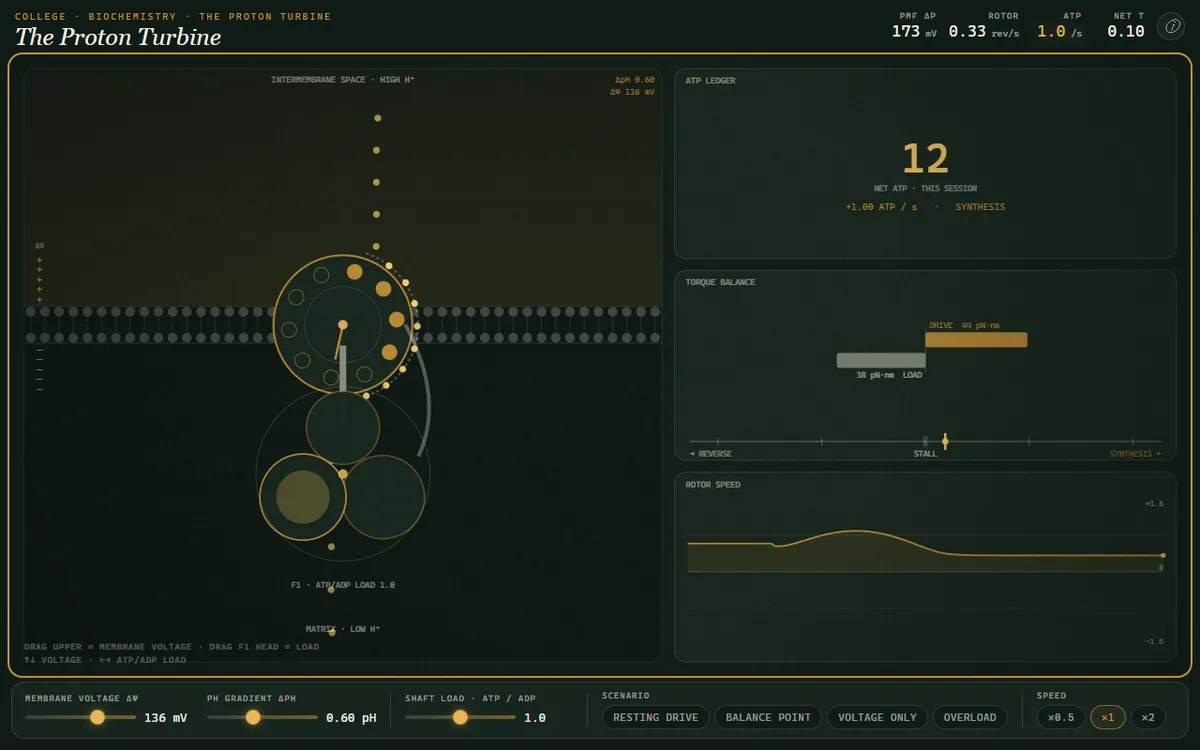Open the info icon in header
Screen dimensions: 1200x750
coord(1170,27)
